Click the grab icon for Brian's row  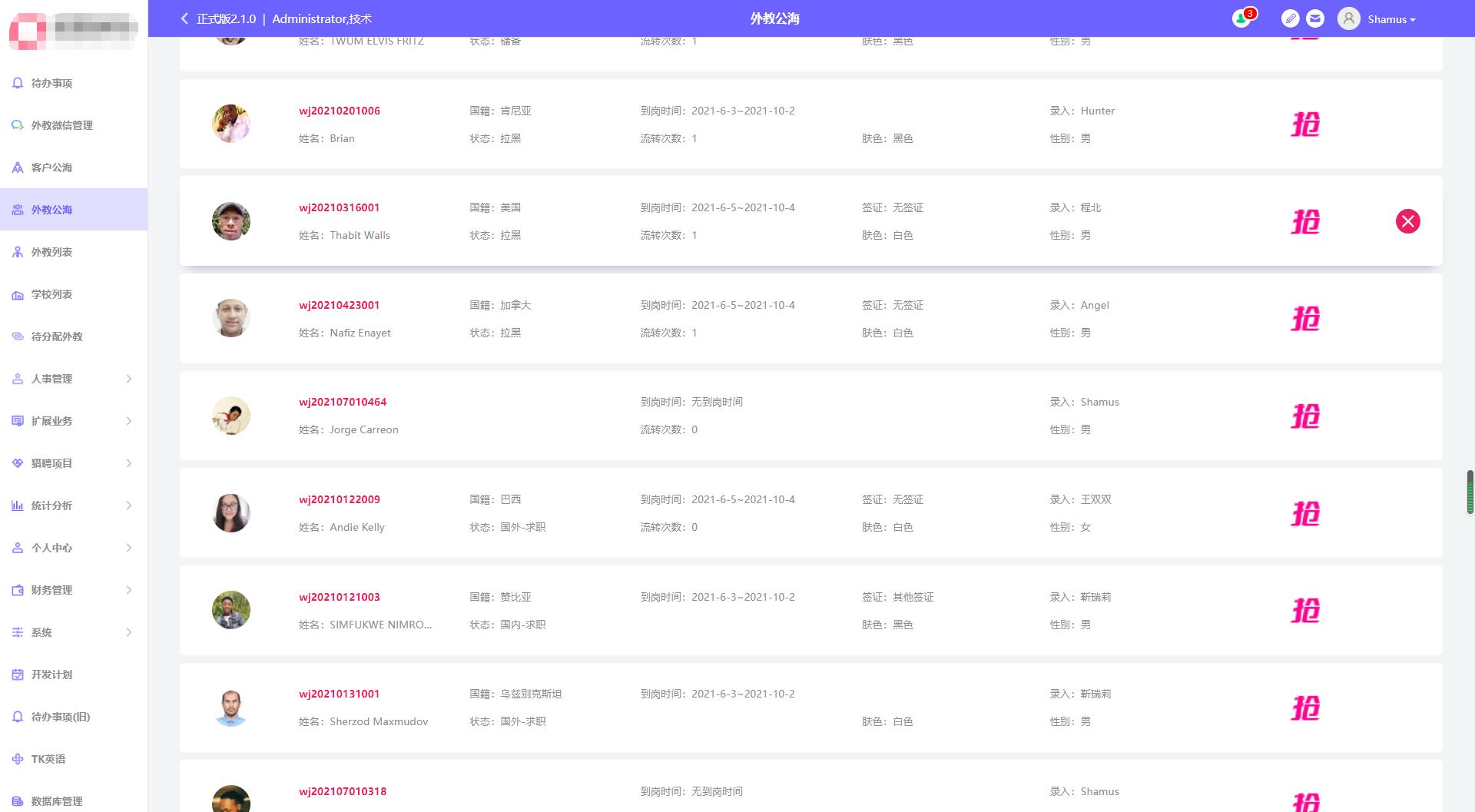(x=1304, y=124)
